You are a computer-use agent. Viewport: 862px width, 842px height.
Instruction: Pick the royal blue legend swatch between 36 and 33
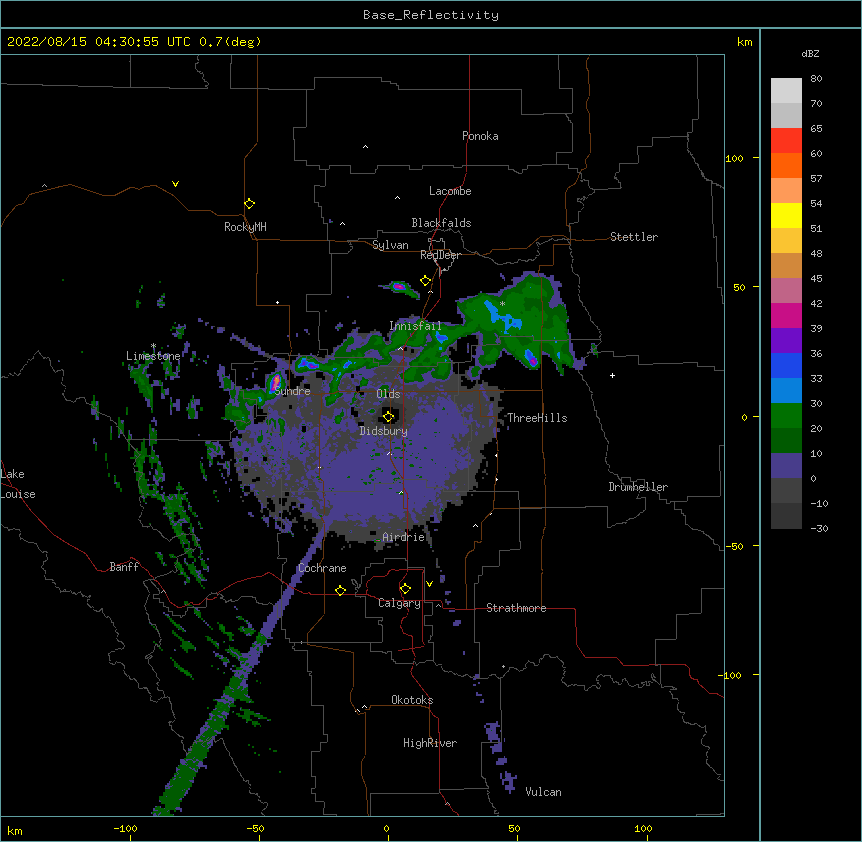(x=786, y=365)
